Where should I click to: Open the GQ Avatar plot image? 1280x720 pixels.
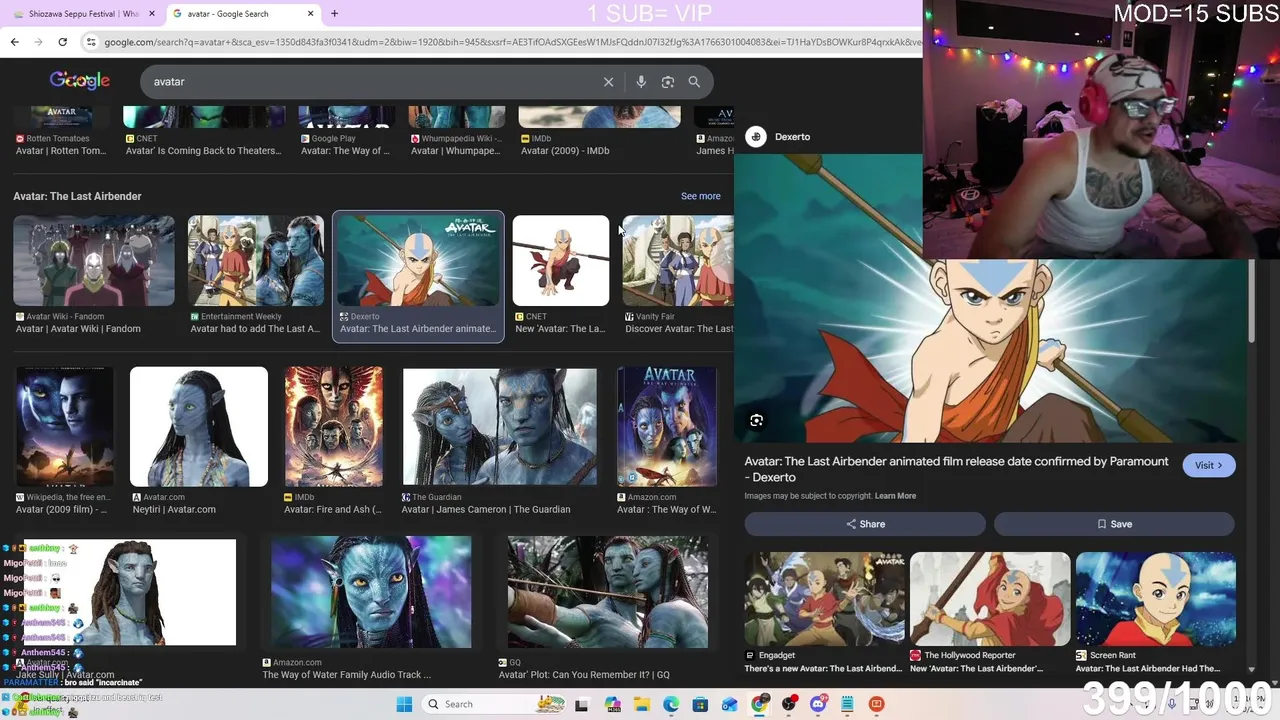click(x=608, y=592)
